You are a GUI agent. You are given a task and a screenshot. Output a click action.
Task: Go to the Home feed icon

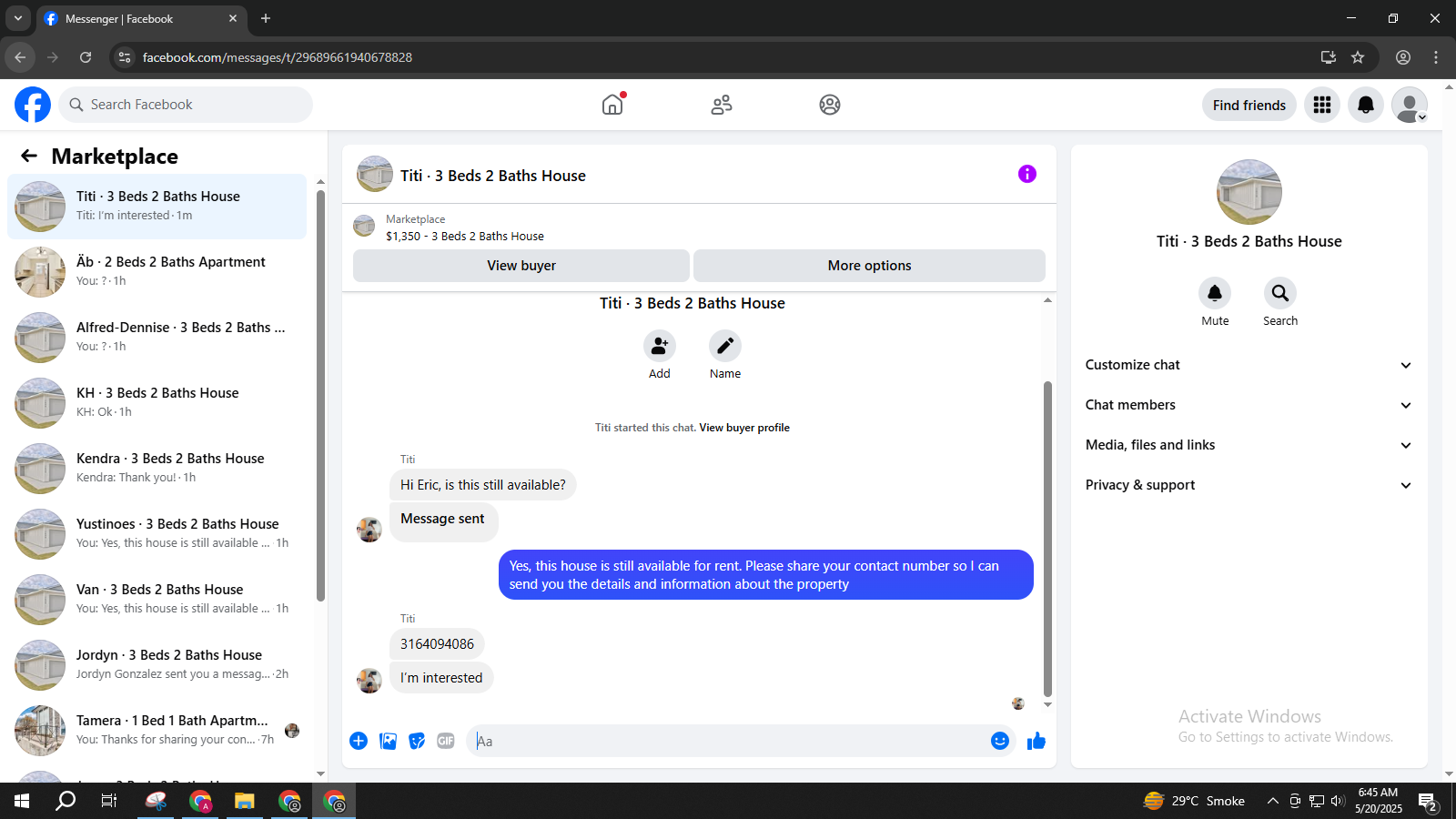pos(612,105)
